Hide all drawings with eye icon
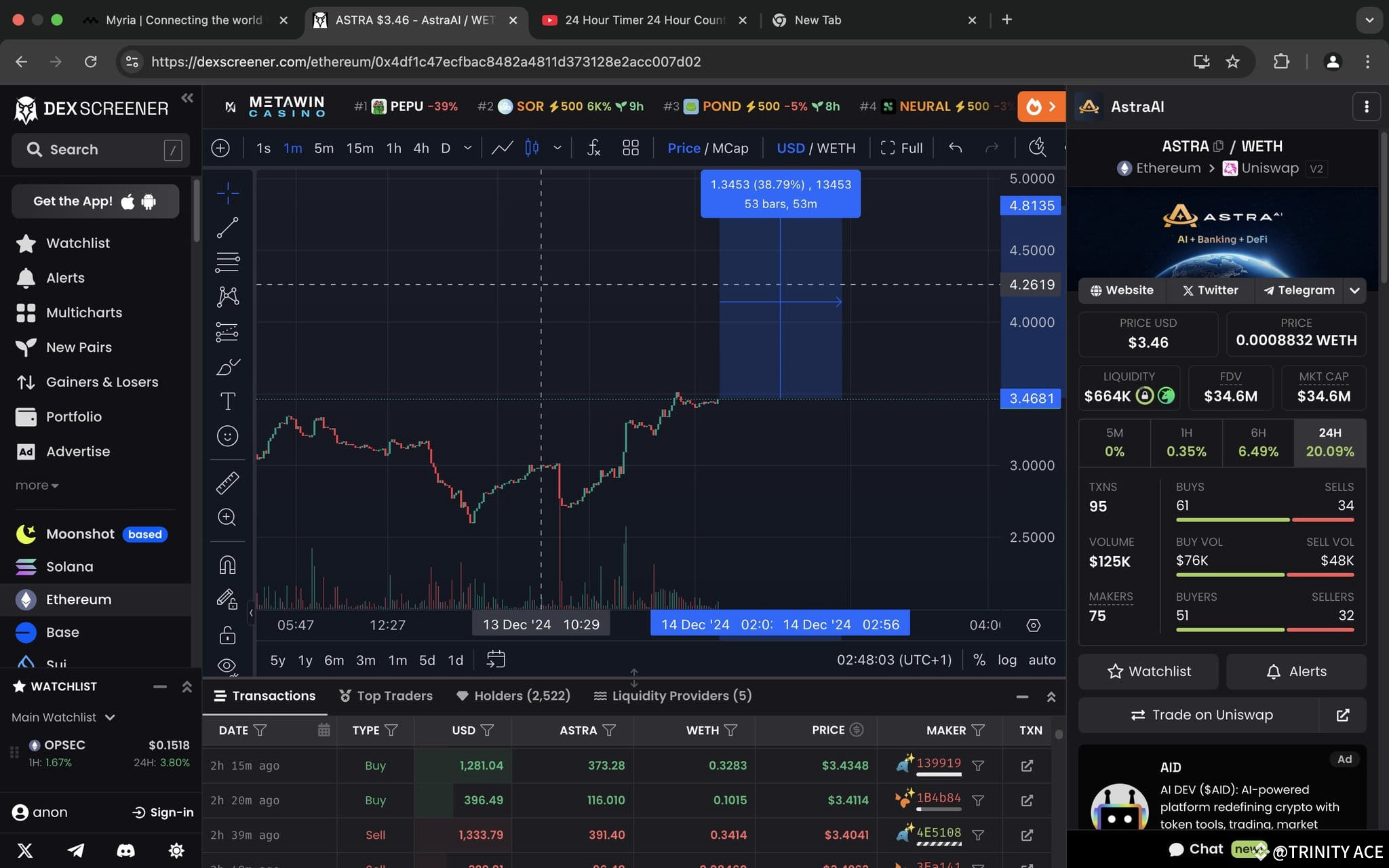1389x868 pixels. 227,665
